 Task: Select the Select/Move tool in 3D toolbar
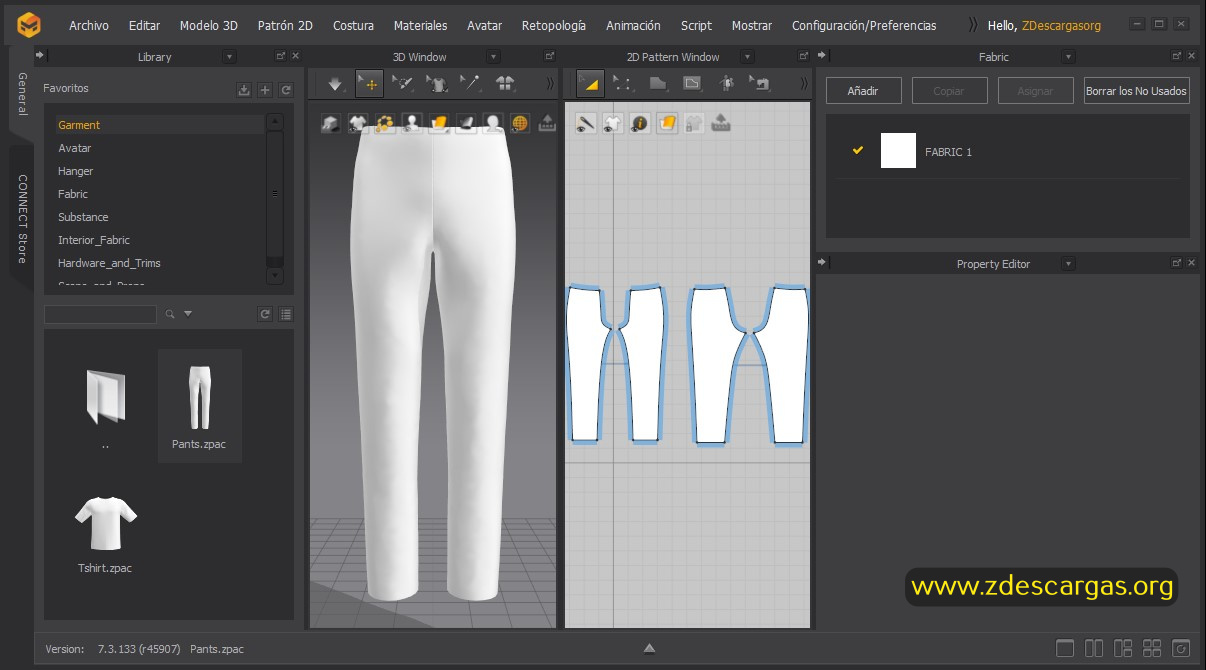370,84
